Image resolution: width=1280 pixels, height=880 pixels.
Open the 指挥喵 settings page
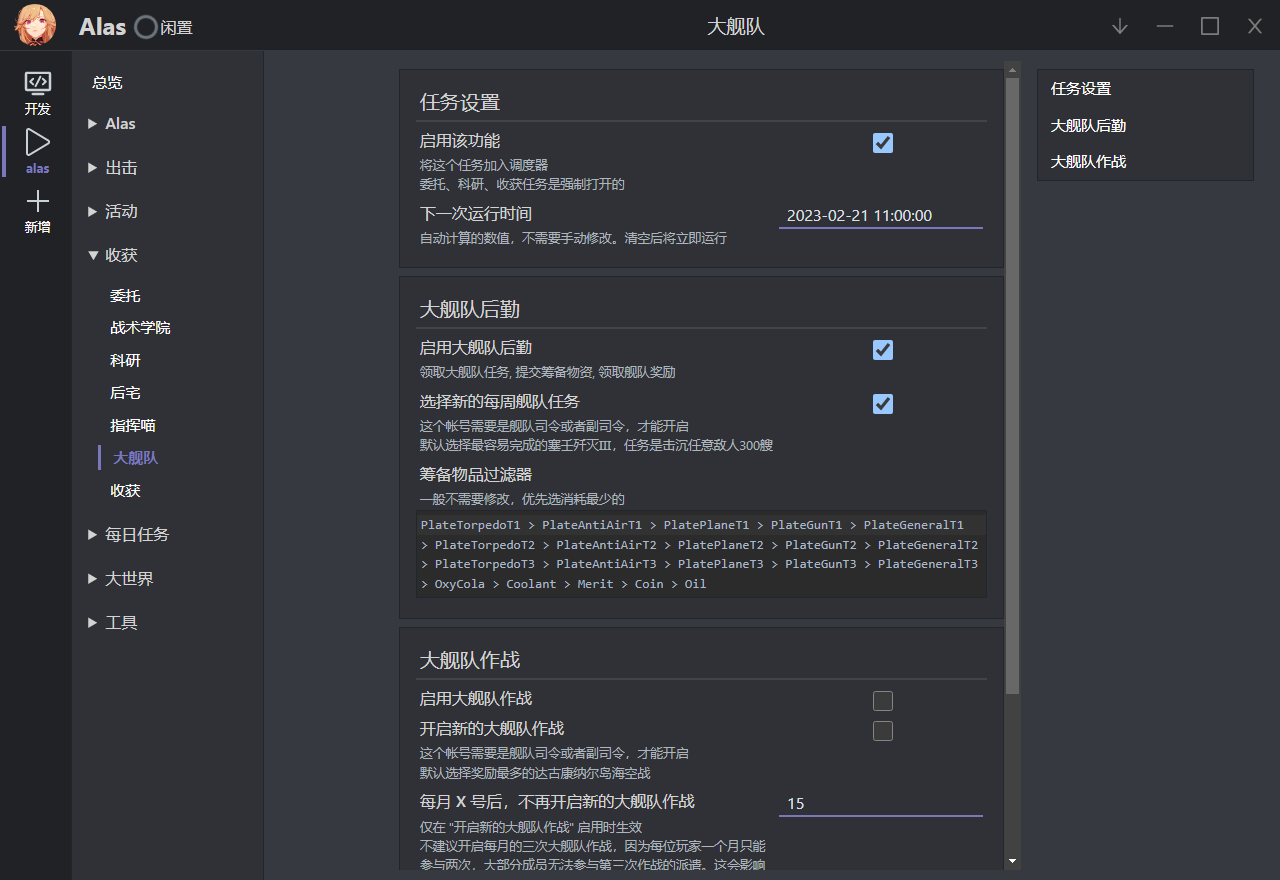coord(133,426)
